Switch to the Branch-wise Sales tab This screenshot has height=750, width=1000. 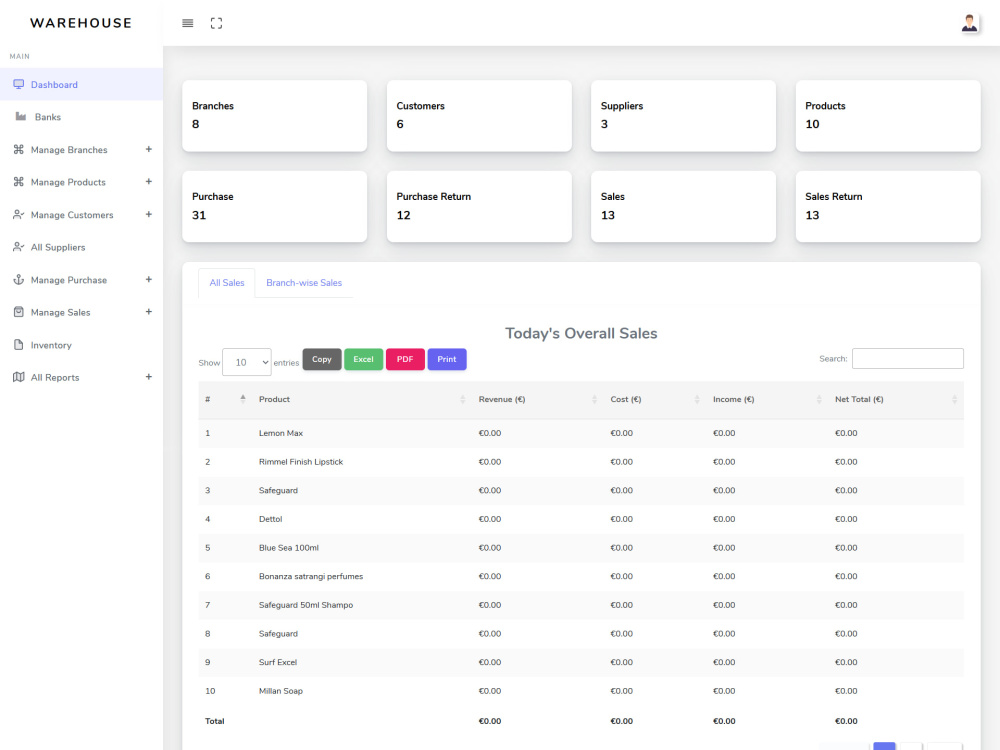304,283
